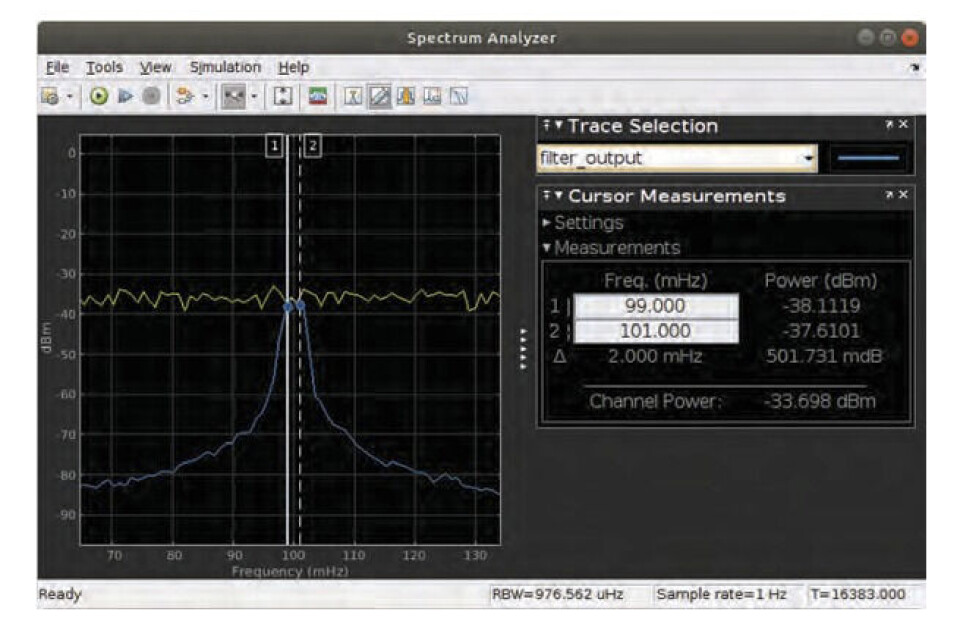Open Configuration Properties gear icon

[50, 96]
